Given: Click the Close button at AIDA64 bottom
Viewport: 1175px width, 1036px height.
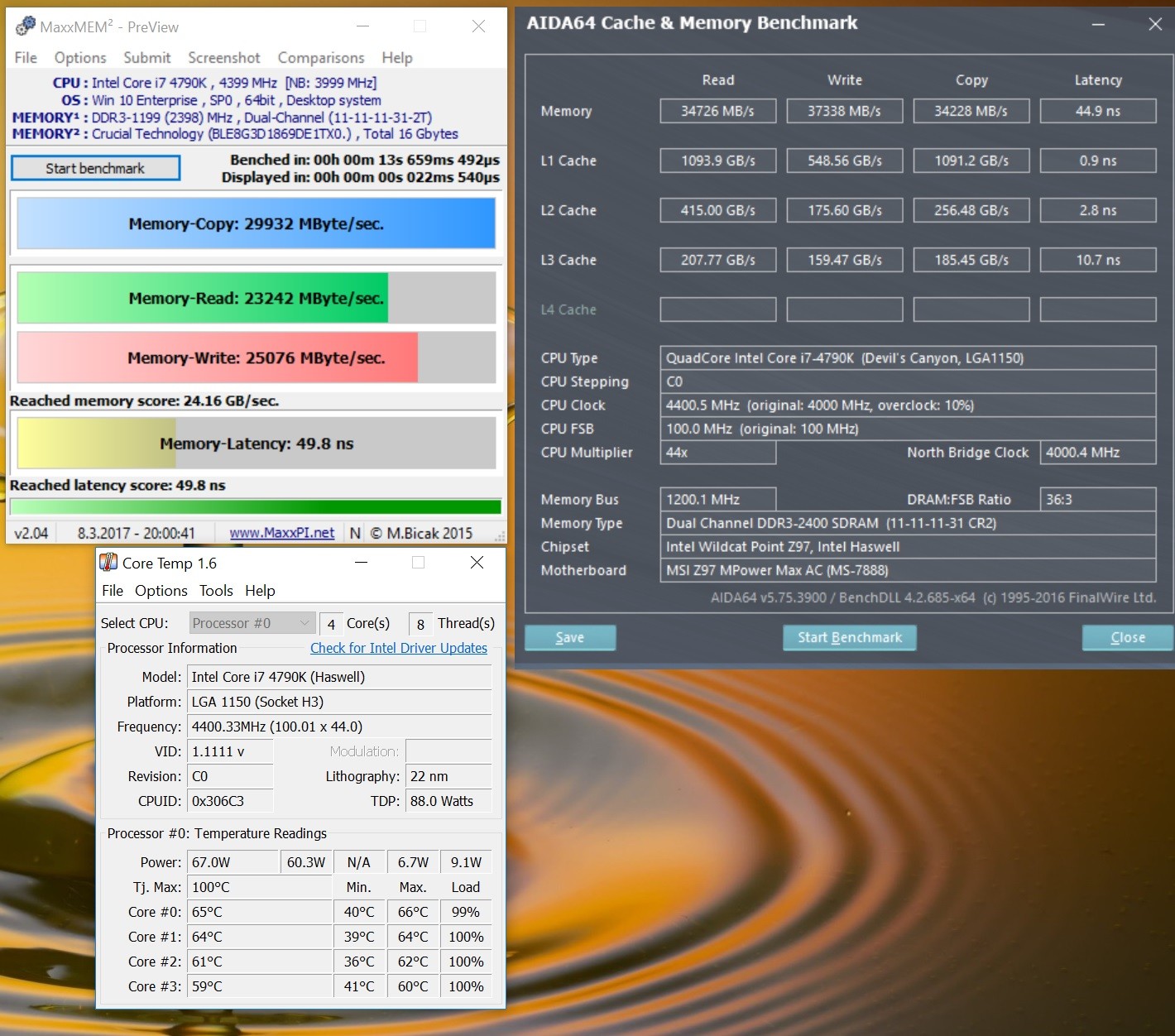Looking at the screenshot, I should tap(1127, 637).
